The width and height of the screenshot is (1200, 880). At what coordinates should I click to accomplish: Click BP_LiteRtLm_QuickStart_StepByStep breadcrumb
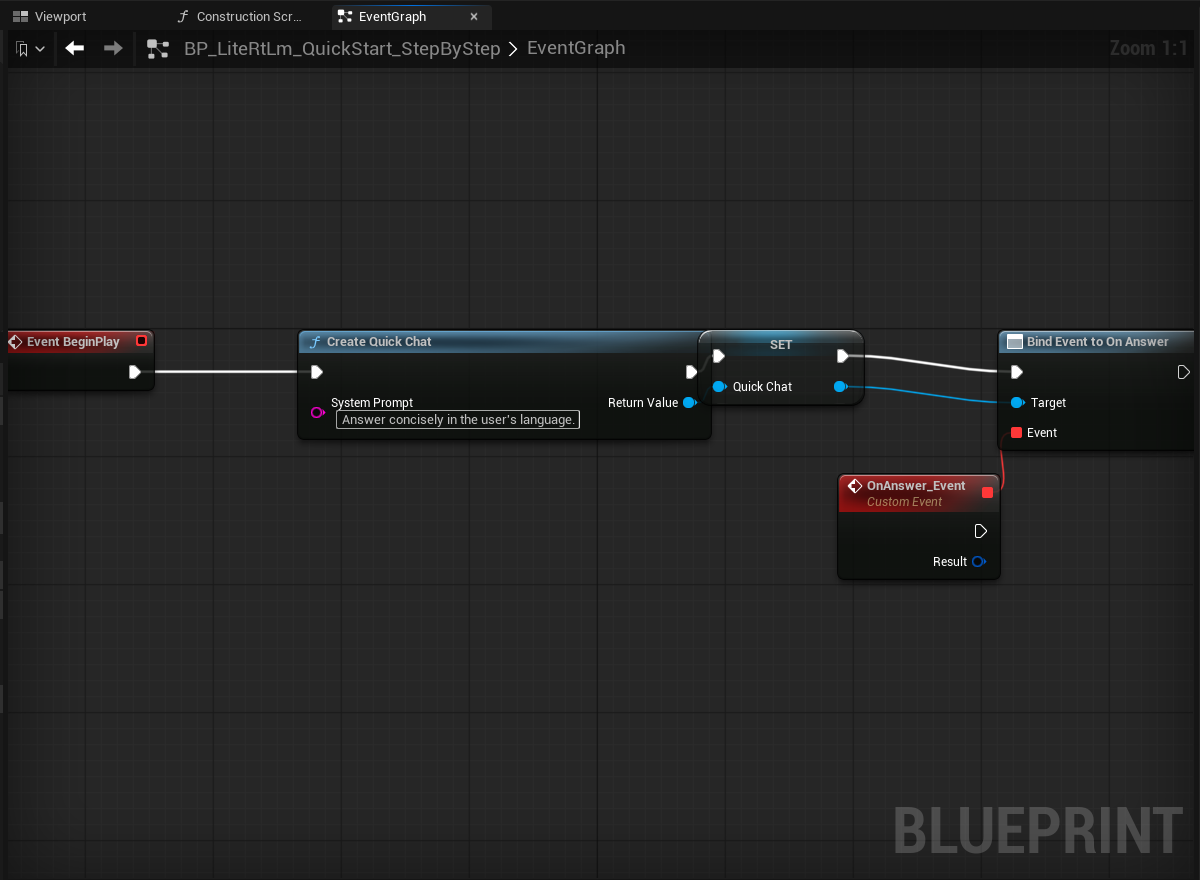(x=342, y=48)
